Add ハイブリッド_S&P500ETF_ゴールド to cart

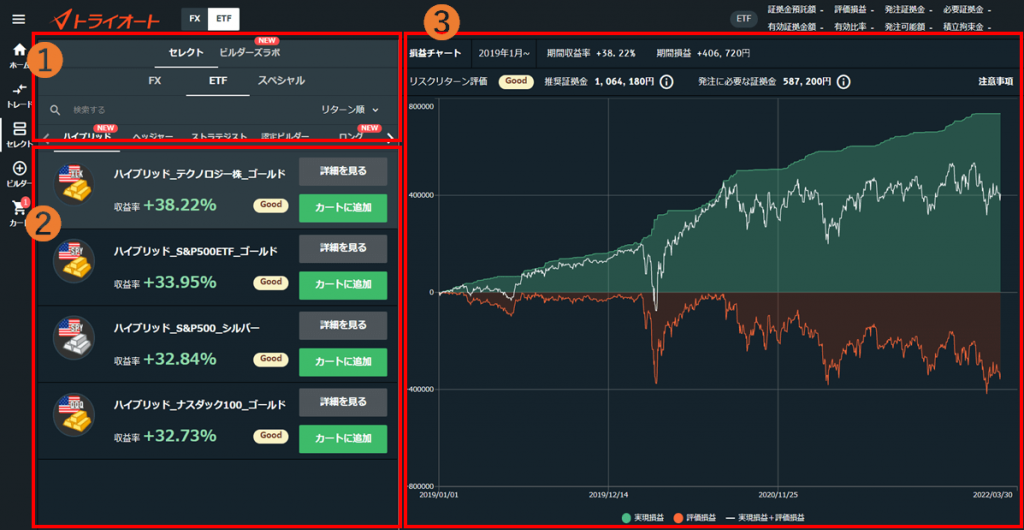pos(343,285)
